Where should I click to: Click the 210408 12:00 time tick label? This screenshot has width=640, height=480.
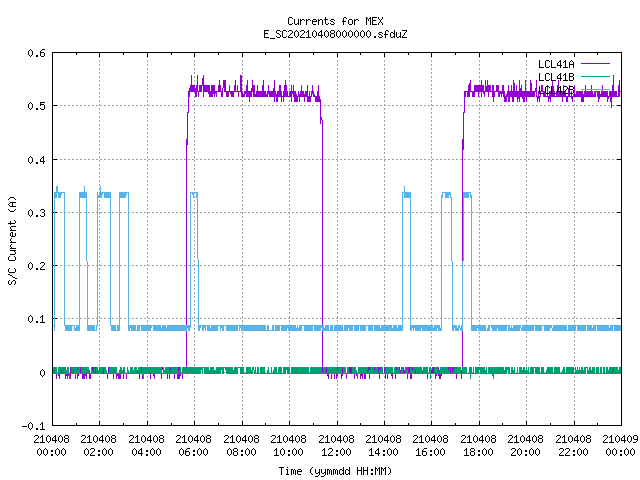pos(336,445)
